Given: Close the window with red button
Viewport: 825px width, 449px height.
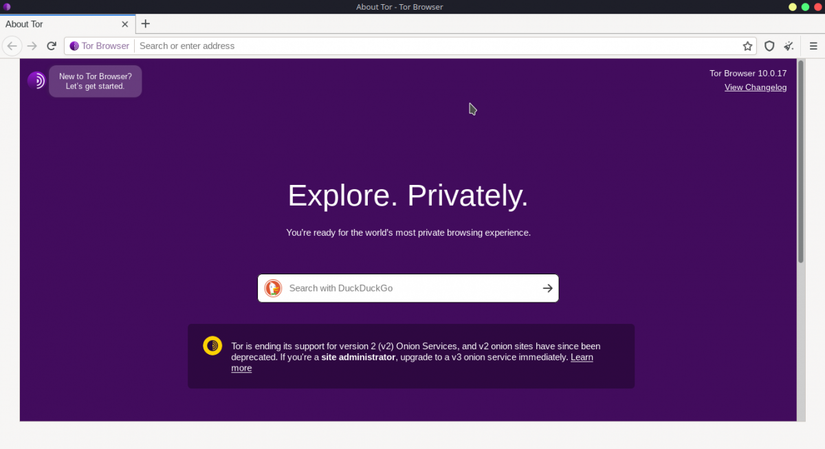Looking at the screenshot, I should click(x=818, y=7).
